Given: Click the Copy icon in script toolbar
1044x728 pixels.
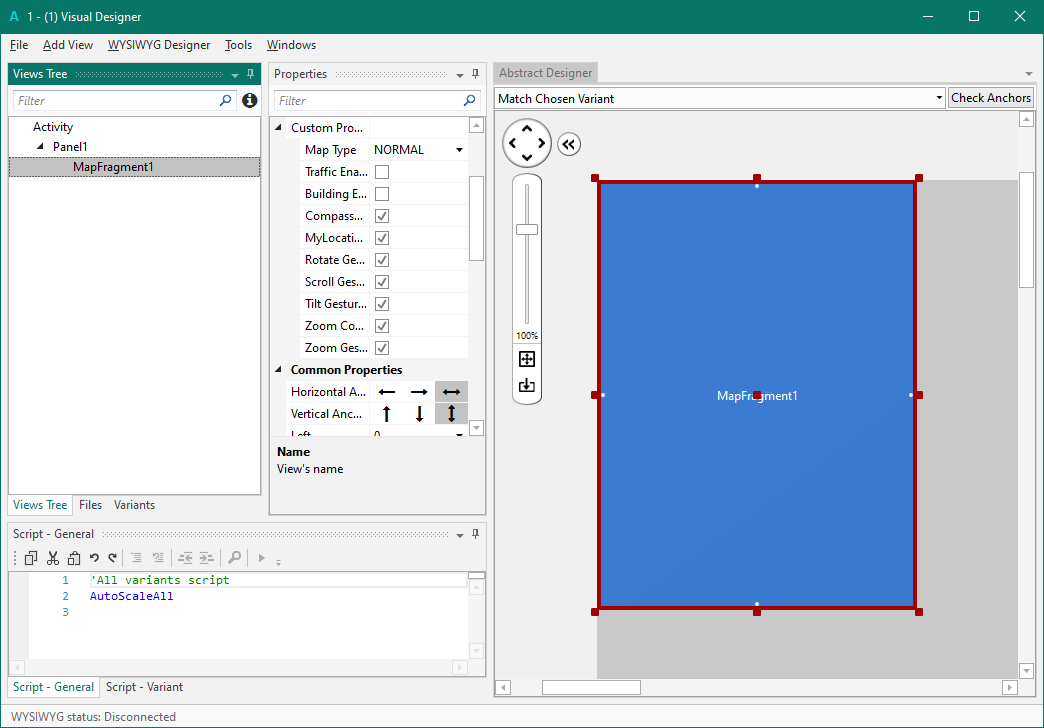Looking at the screenshot, I should [32, 558].
